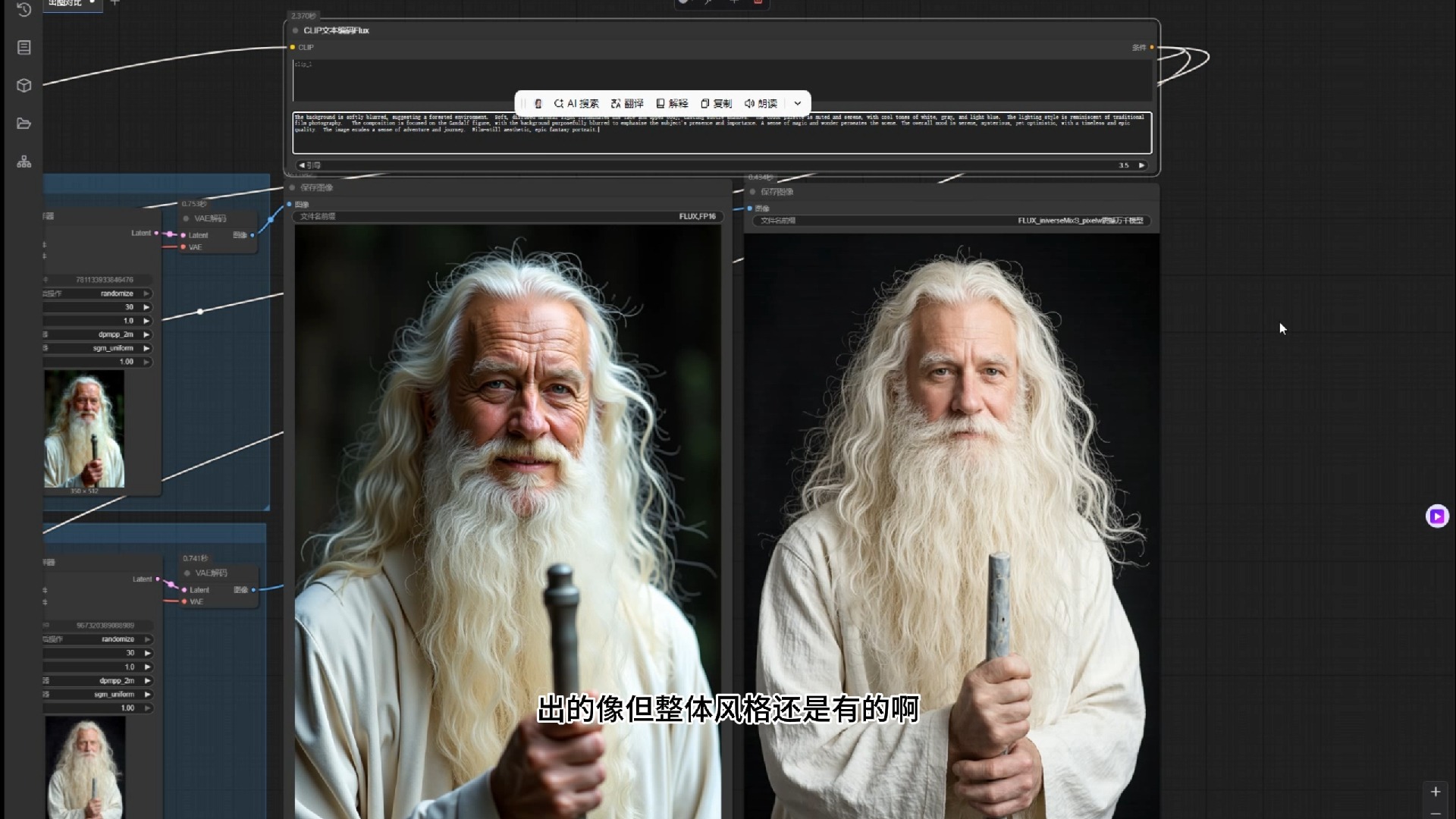Edit filename prefix field showing FLUX_inverseMix3
Image resolution: width=1456 pixels, height=819 pixels.
952,221
